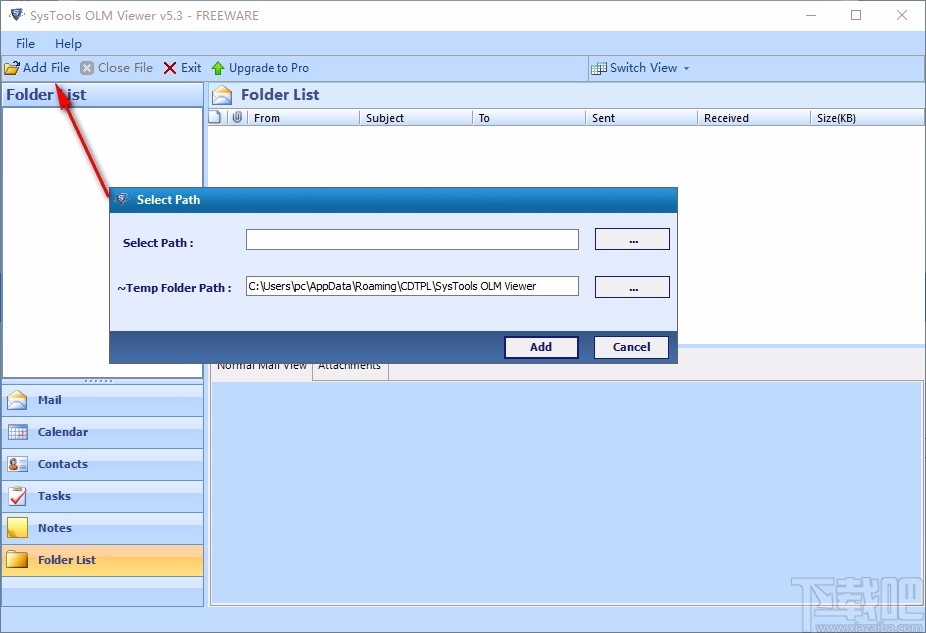Select the Folder List sidebar icon
The width and height of the screenshot is (926, 633).
coord(17,560)
